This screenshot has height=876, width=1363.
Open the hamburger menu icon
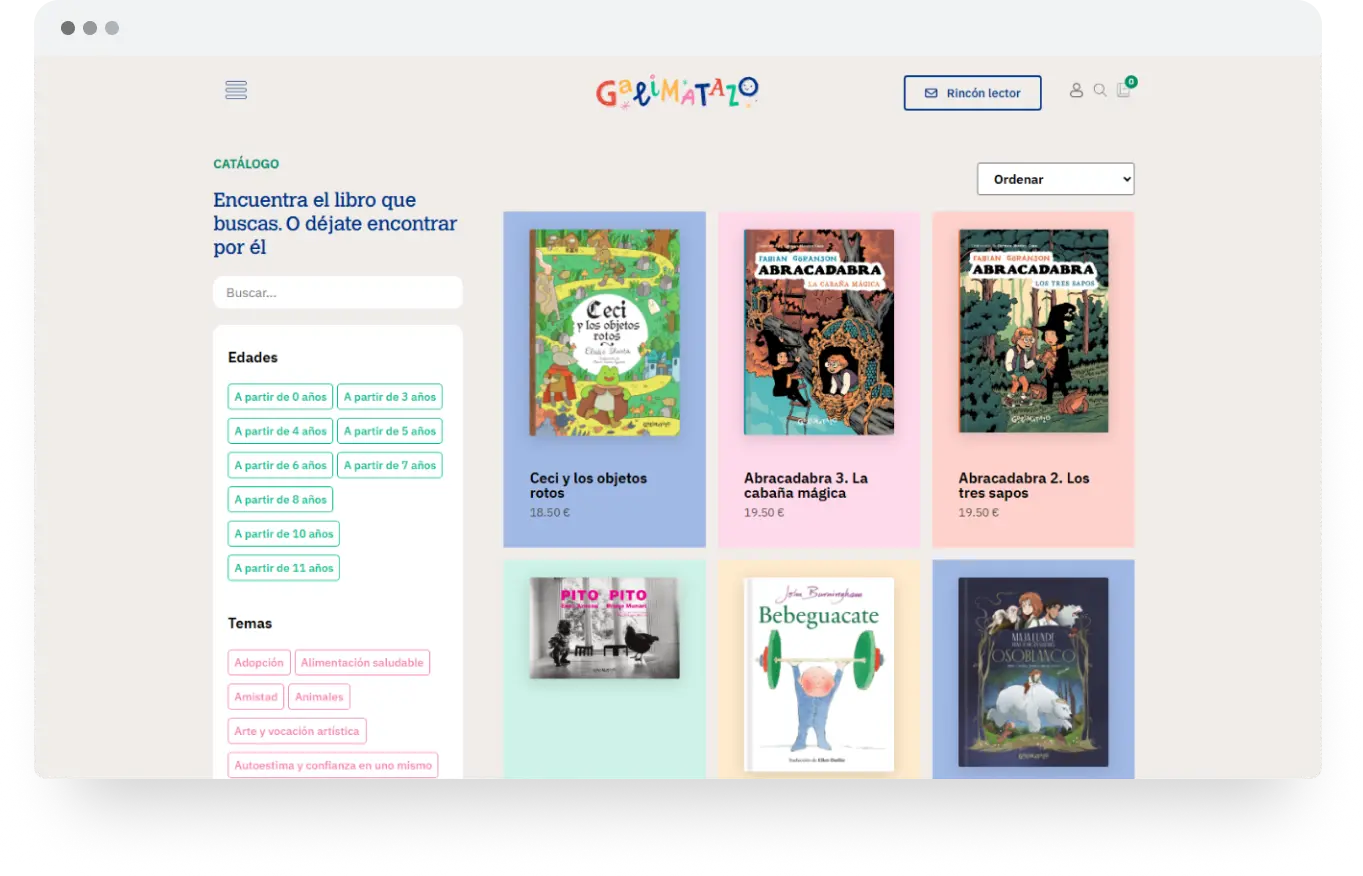[x=236, y=90]
